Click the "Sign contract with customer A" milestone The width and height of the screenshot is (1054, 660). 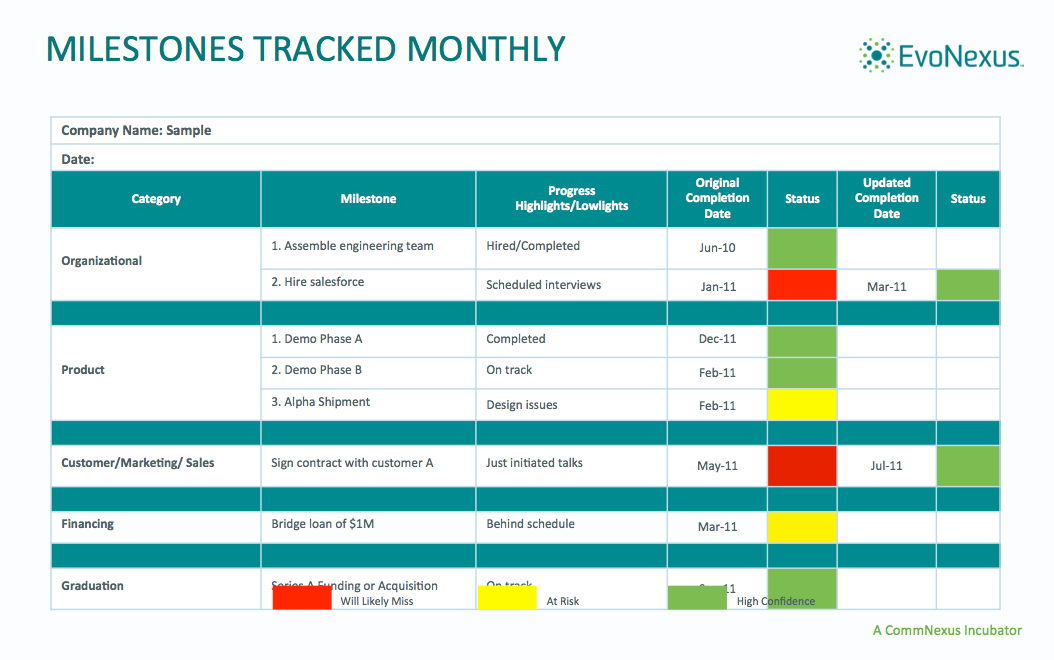click(352, 463)
